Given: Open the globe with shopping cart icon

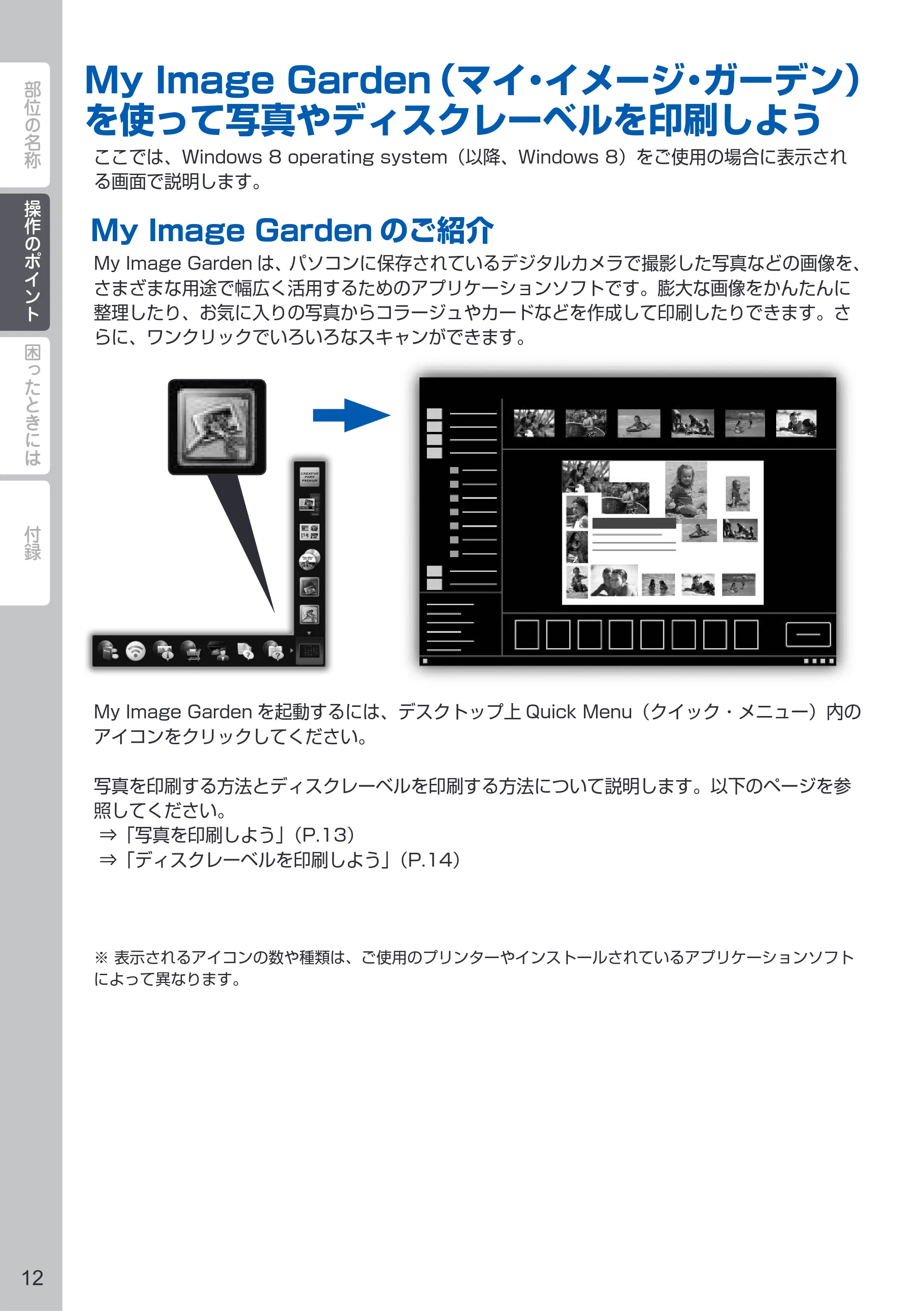Looking at the screenshot, I should pos(191,651).
